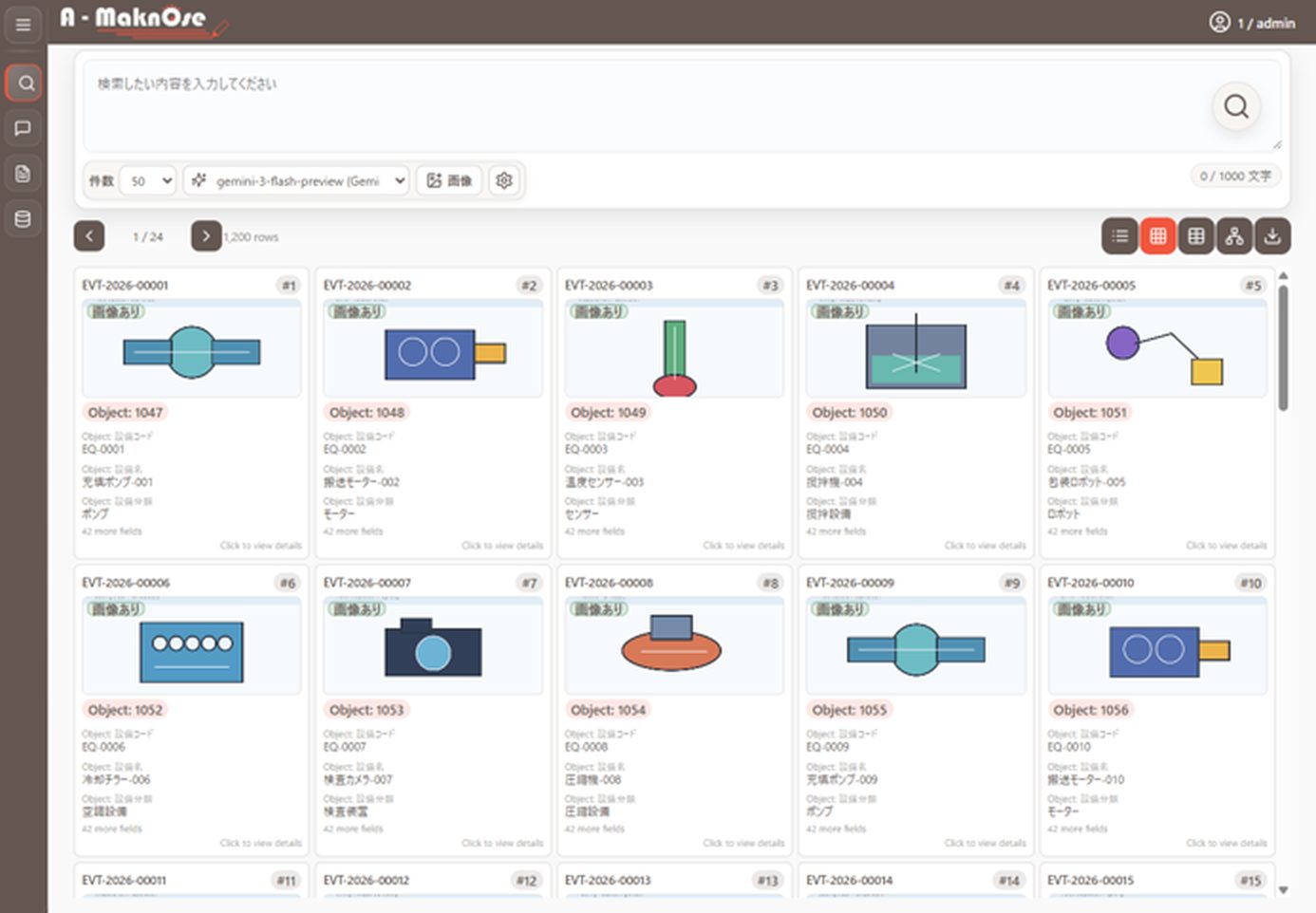
Task: Open the 件数 count dropdown showing 50
Action: point(148,180)
